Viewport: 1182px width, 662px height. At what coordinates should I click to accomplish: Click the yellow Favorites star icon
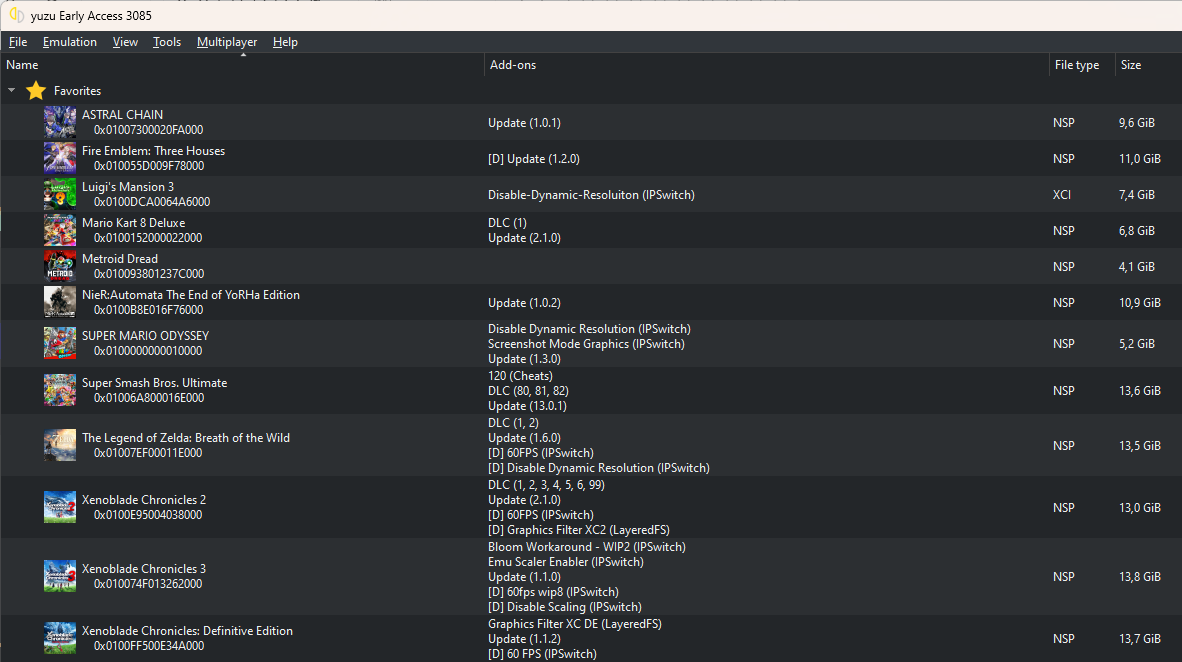coord(36,91)
